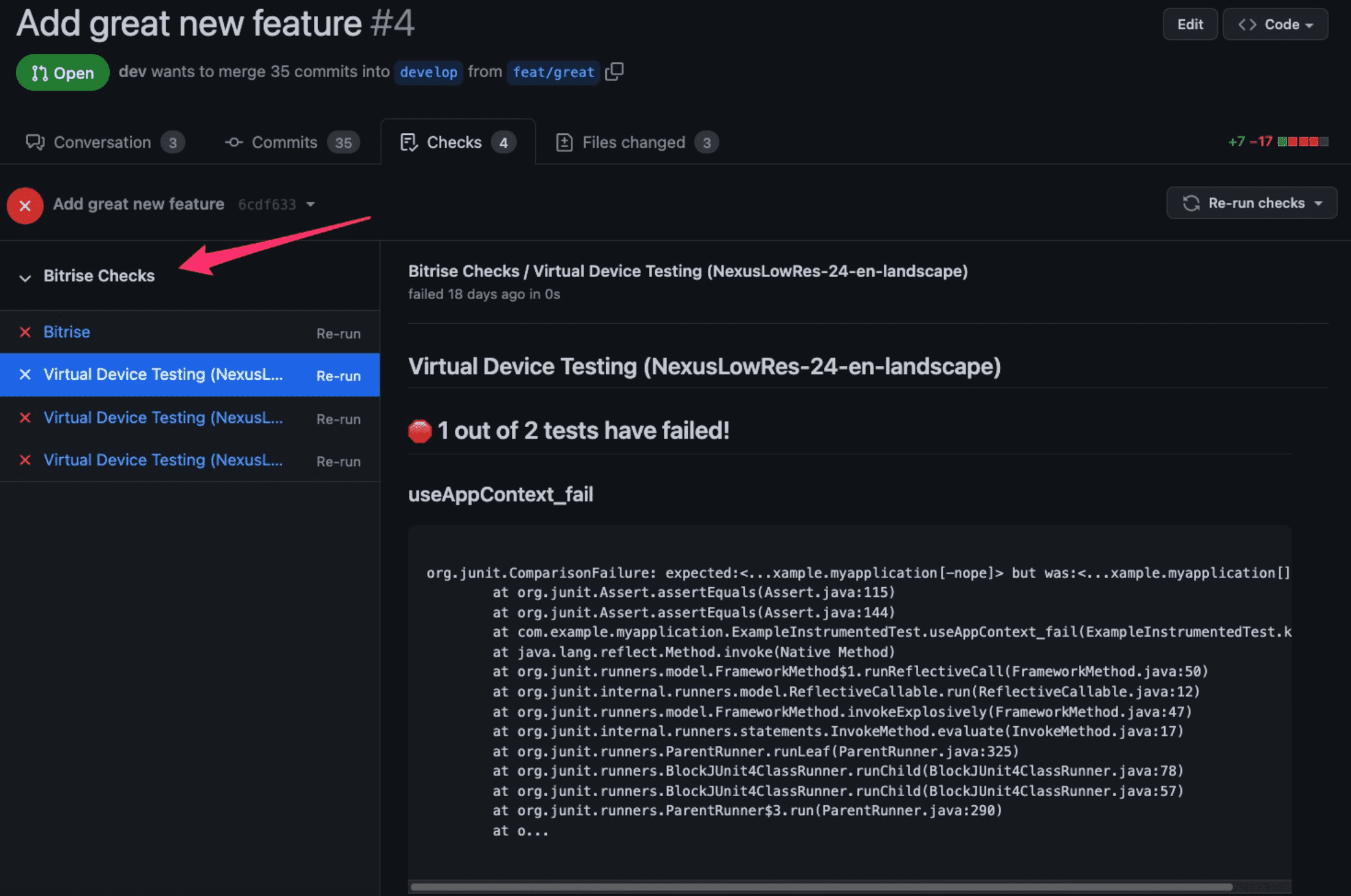1351x896 pixels.
Task: Click the red failed status X circle
Action: point(25,205)
